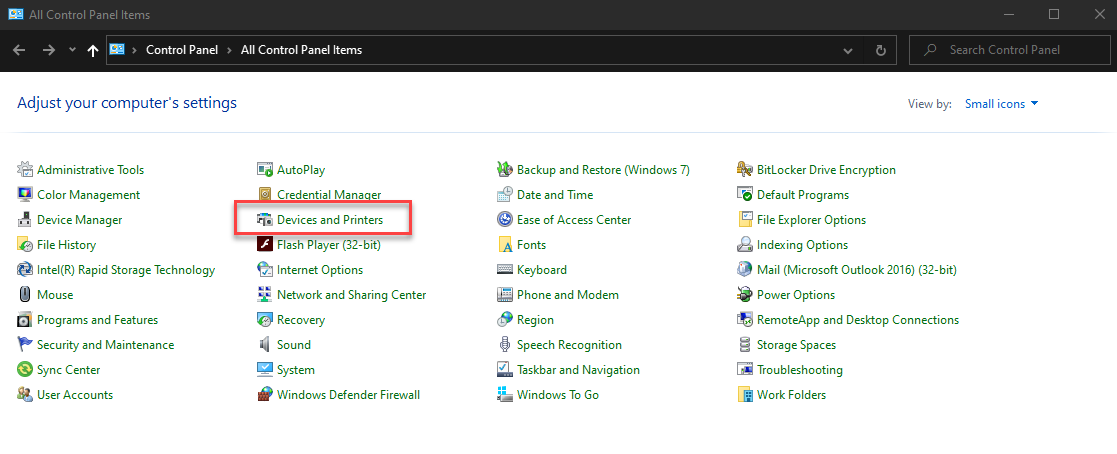
Task: Open the Ease of Access Center icon
Action: pos(505,220)
